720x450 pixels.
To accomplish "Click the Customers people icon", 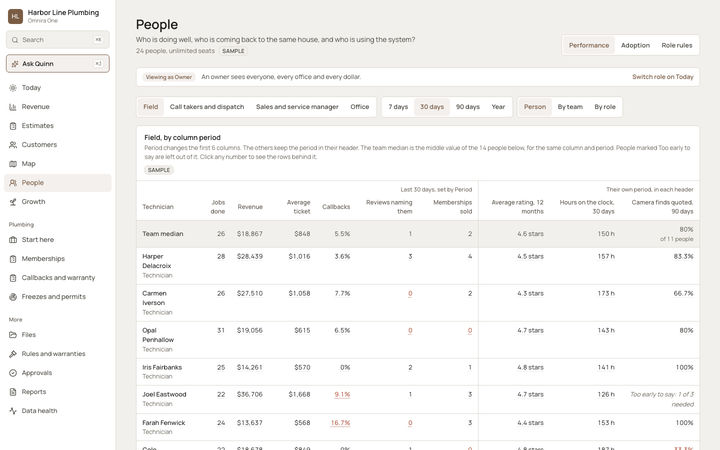I will [x=13, y=145].
